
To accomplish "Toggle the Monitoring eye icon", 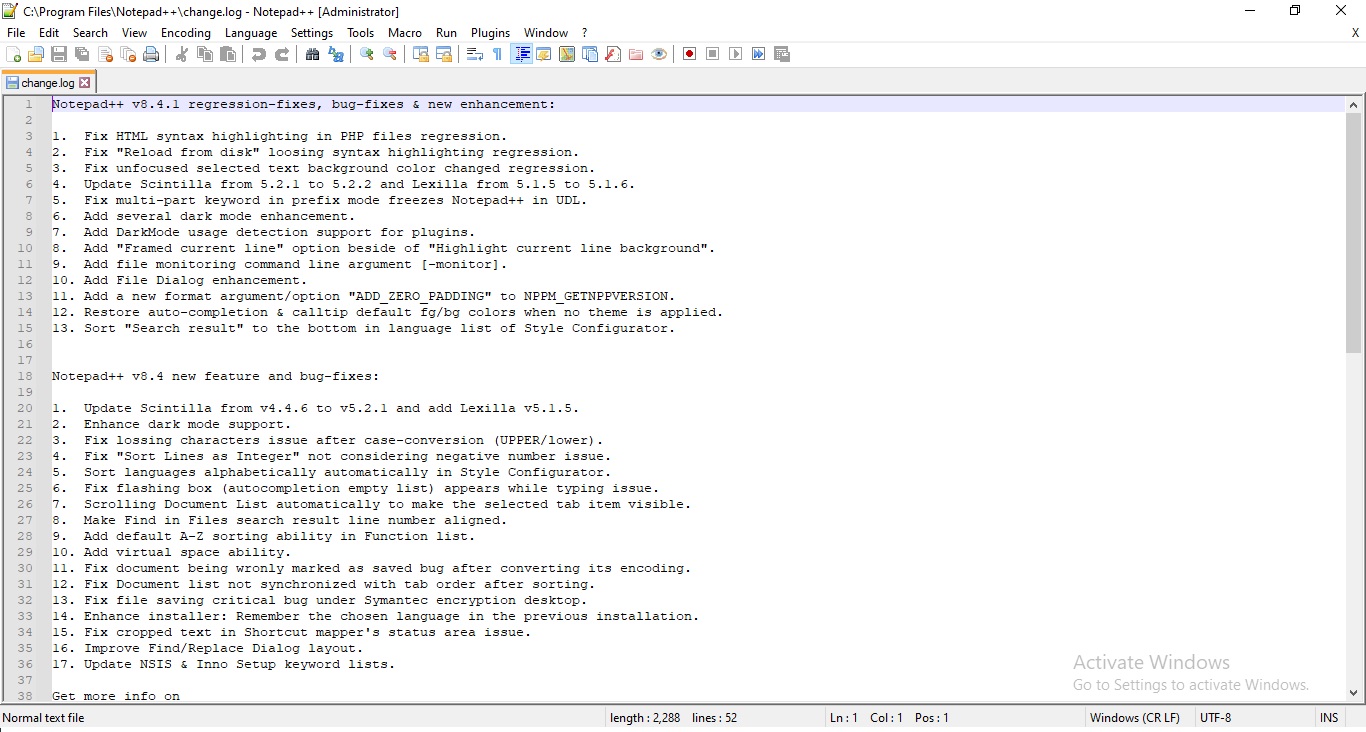I will click(x=659, y=54).
